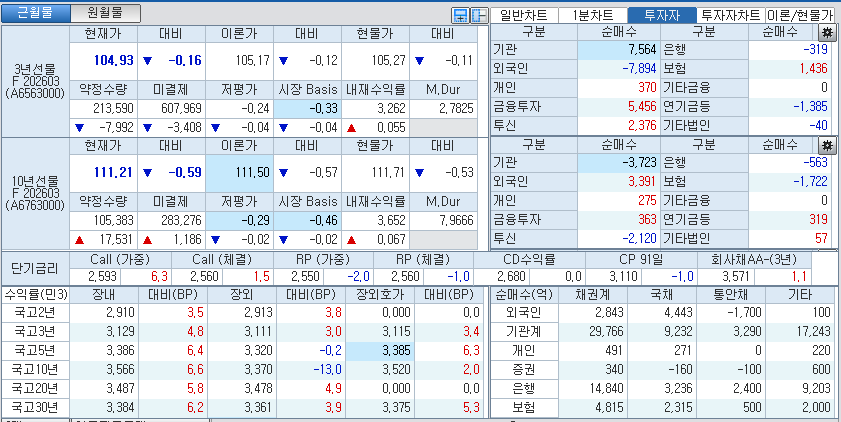The height and width of the screenshot is (422, 841).
Task: Open the 일반차트 tab
Action: coord(524,15)
